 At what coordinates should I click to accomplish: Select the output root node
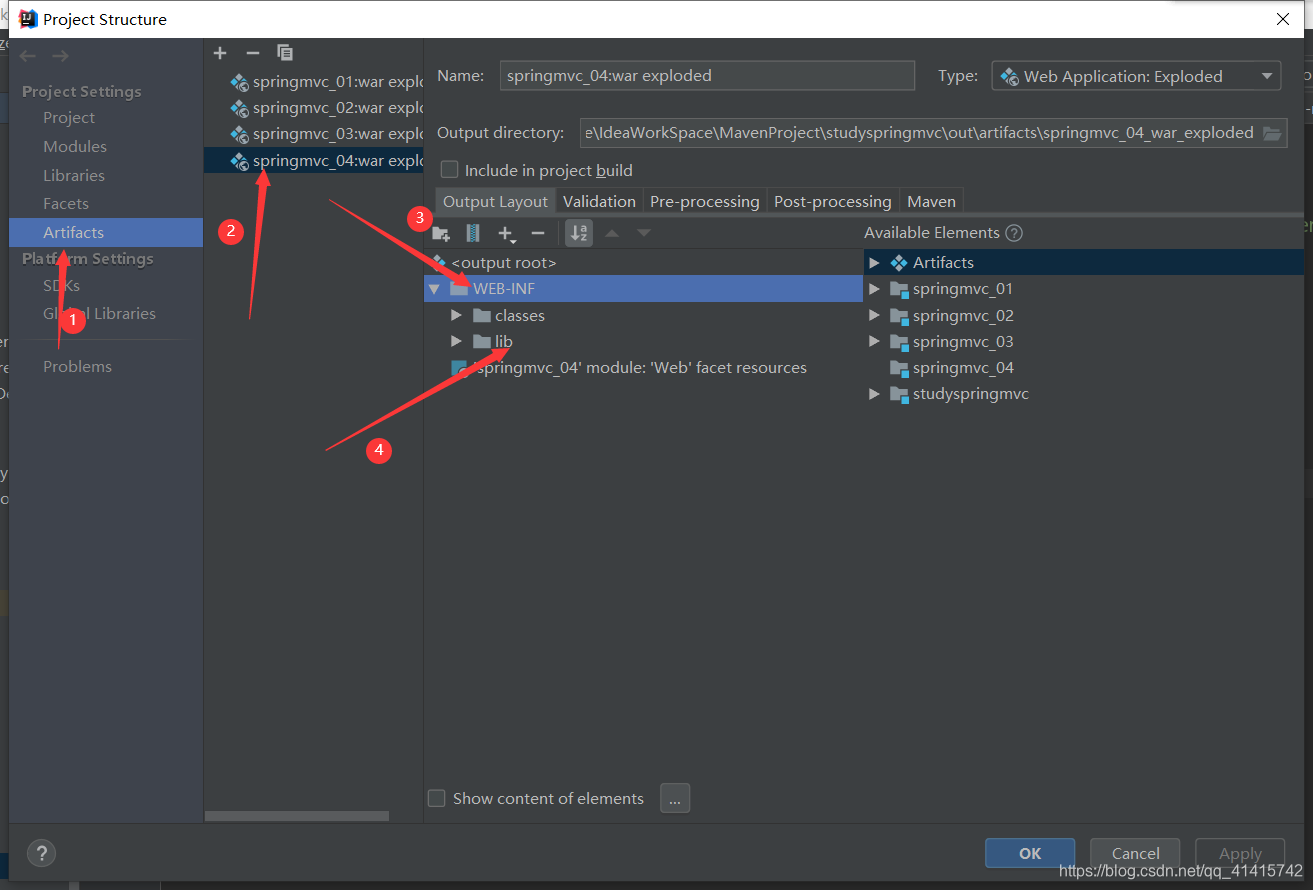(x=643, y=262)
